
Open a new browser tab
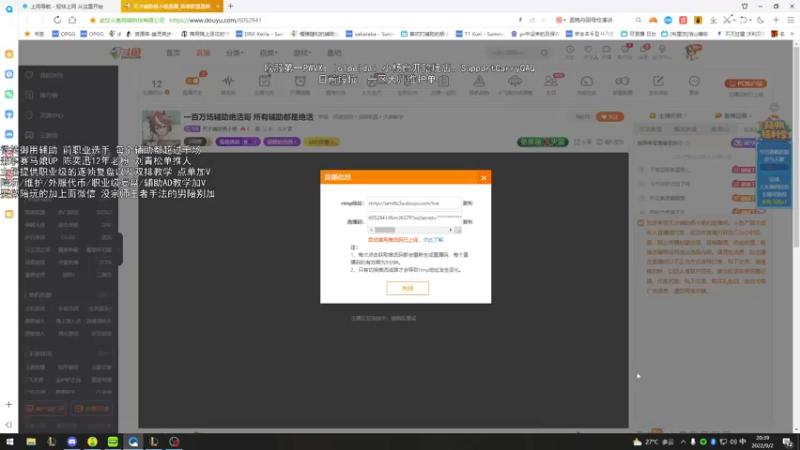click(x=231, y=6)
